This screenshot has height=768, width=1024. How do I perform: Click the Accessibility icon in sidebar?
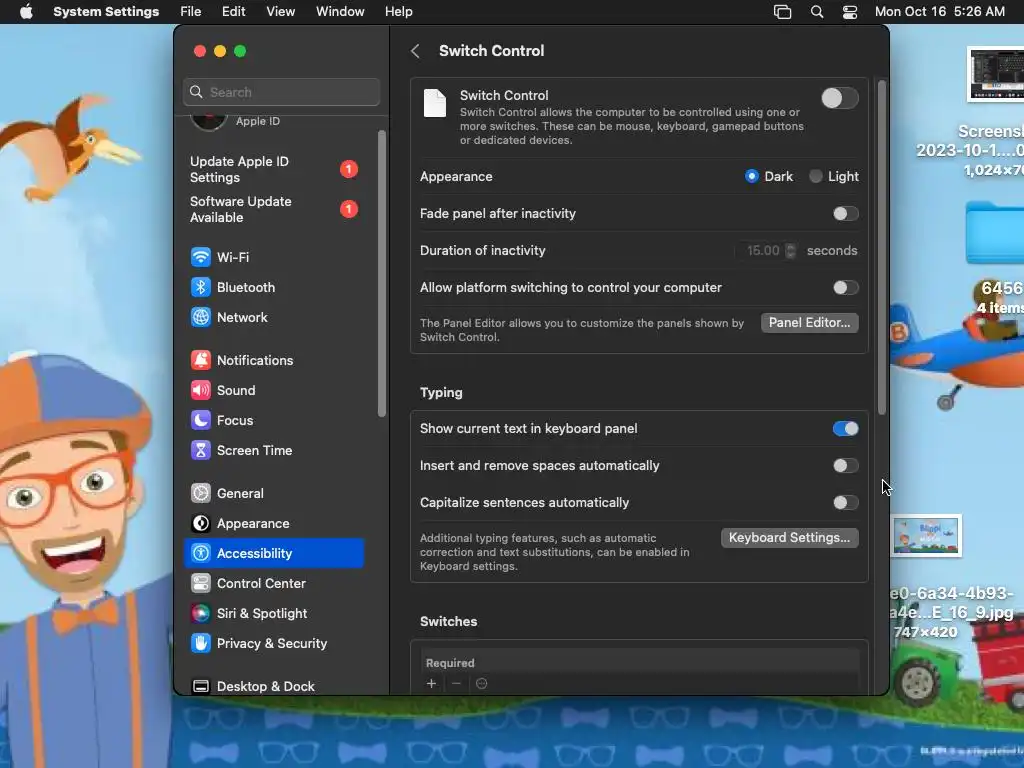point(200,554)
